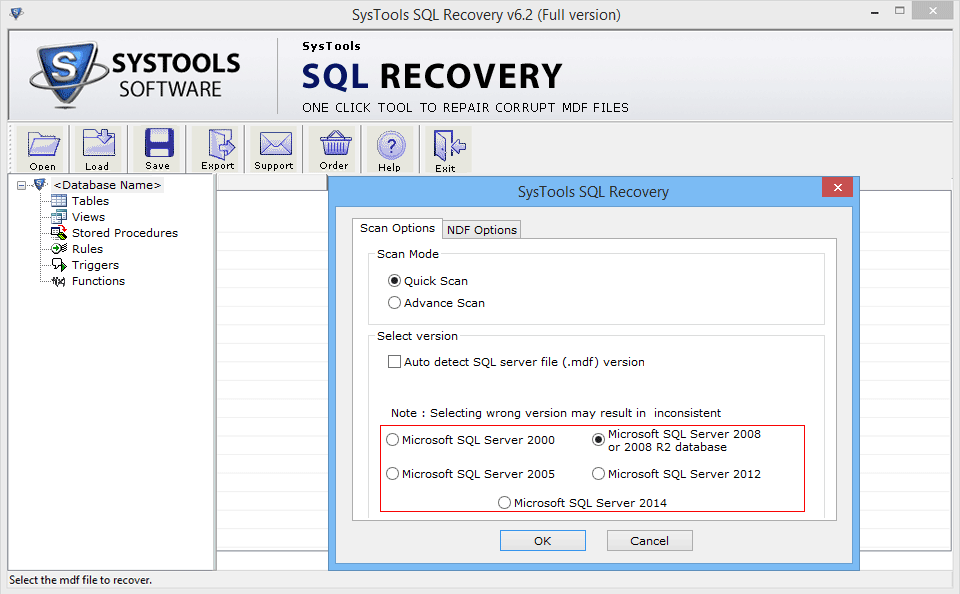Close the SysTools SQL Recovery dialog

point(838,187)
